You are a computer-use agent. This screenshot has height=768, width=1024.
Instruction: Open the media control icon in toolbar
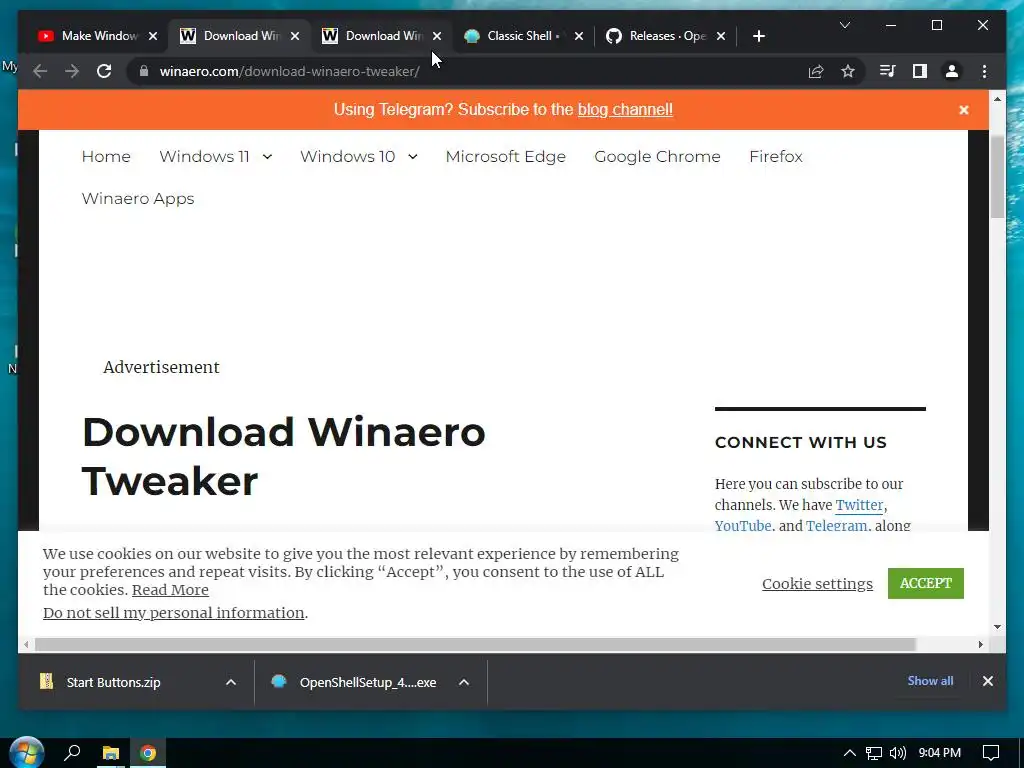coord(888,71)
